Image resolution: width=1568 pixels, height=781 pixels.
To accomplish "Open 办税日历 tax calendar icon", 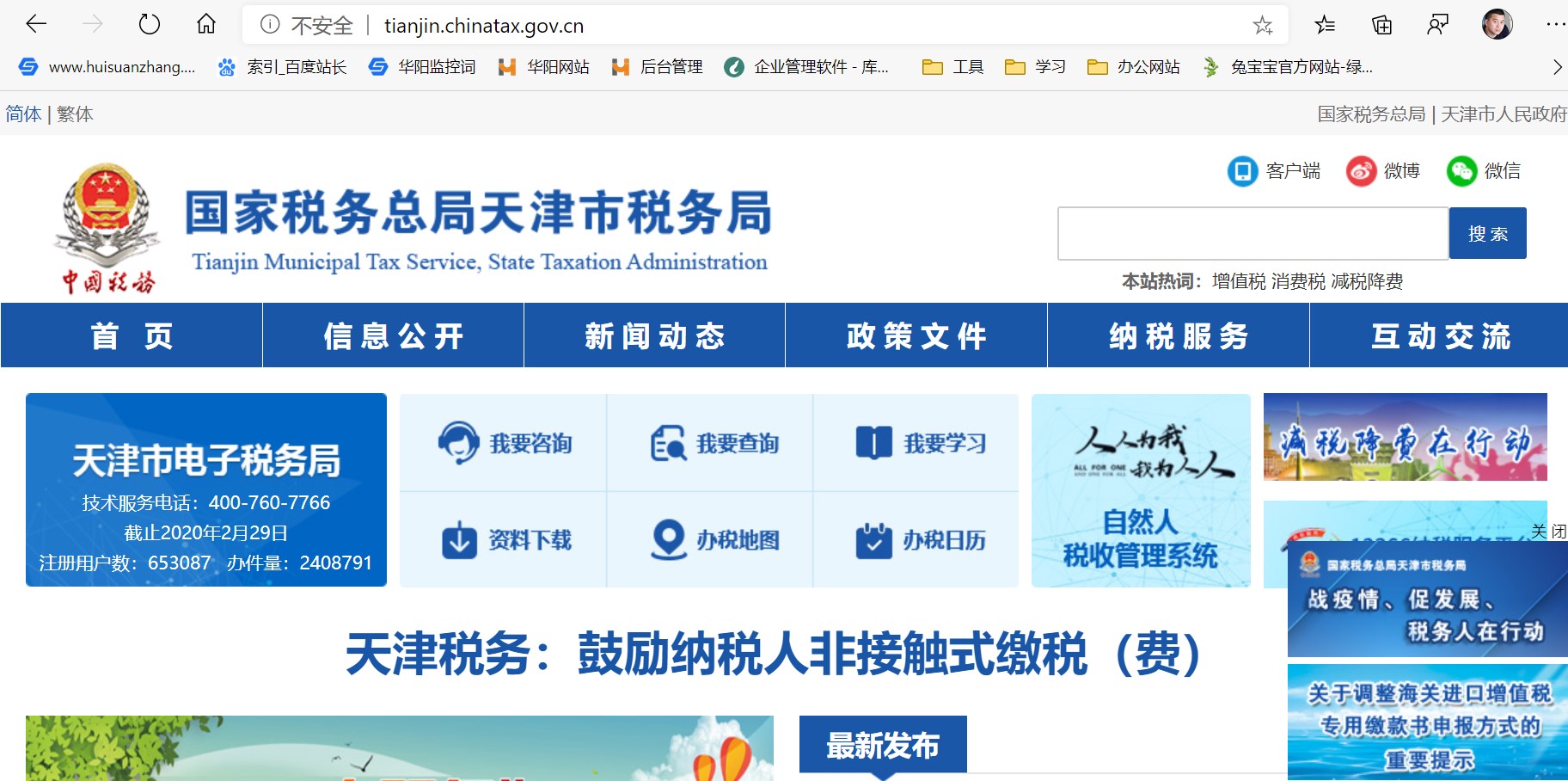I will pyautogui.click(x=873, y=540).
